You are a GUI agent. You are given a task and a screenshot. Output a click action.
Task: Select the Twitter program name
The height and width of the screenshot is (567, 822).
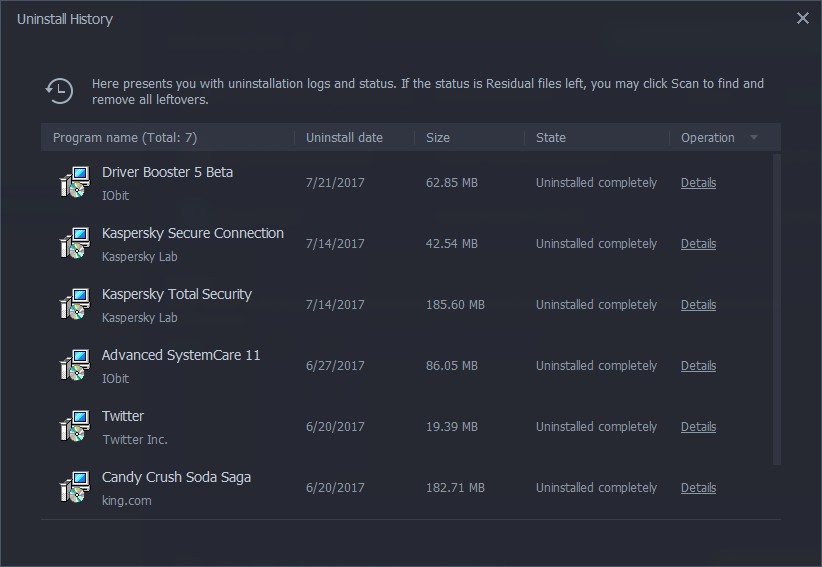pyautogui.click(x=123, y=416)
